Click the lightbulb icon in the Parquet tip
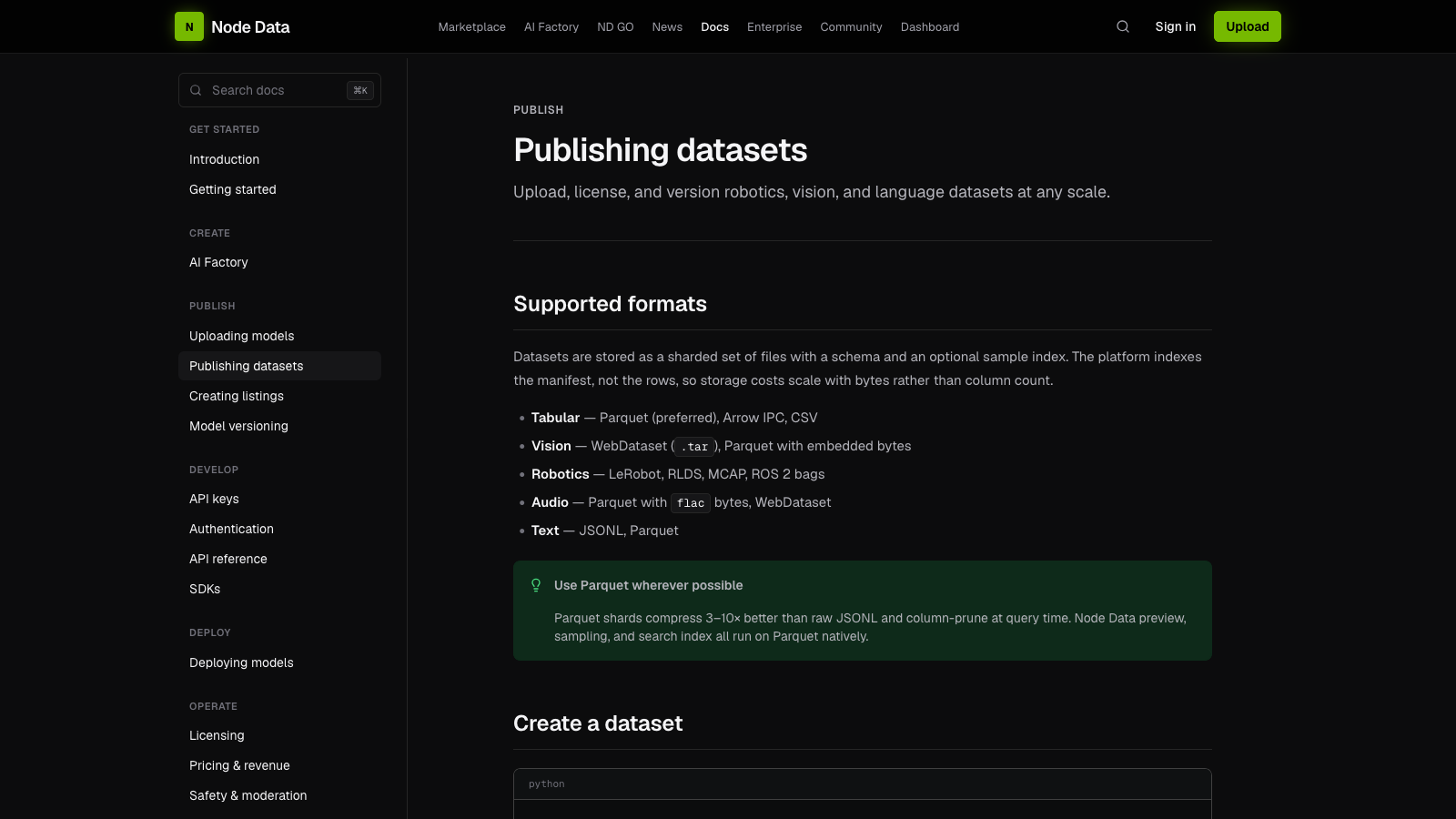This screenshot has height=819, width=1456. pyautogui.click(x=536, y=585)
